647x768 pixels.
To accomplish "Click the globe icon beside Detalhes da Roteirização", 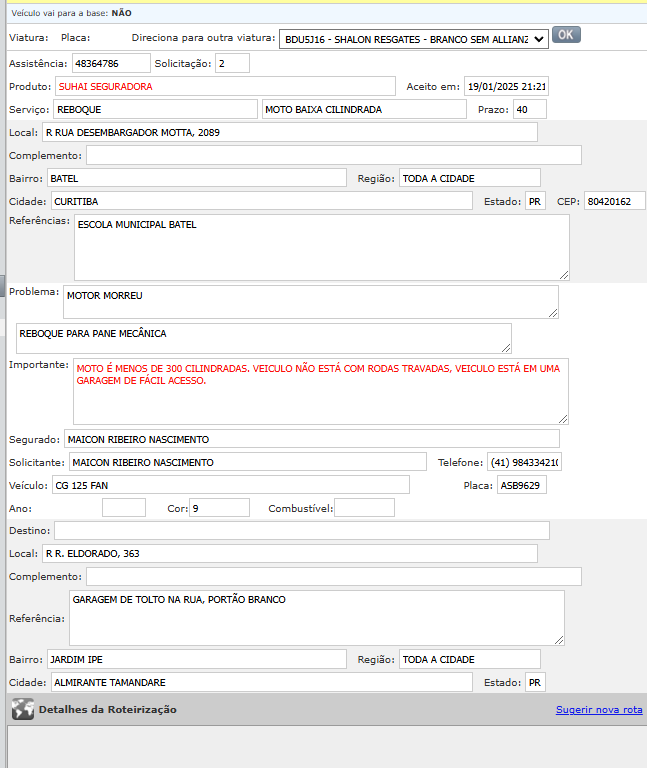I will 23,709.
